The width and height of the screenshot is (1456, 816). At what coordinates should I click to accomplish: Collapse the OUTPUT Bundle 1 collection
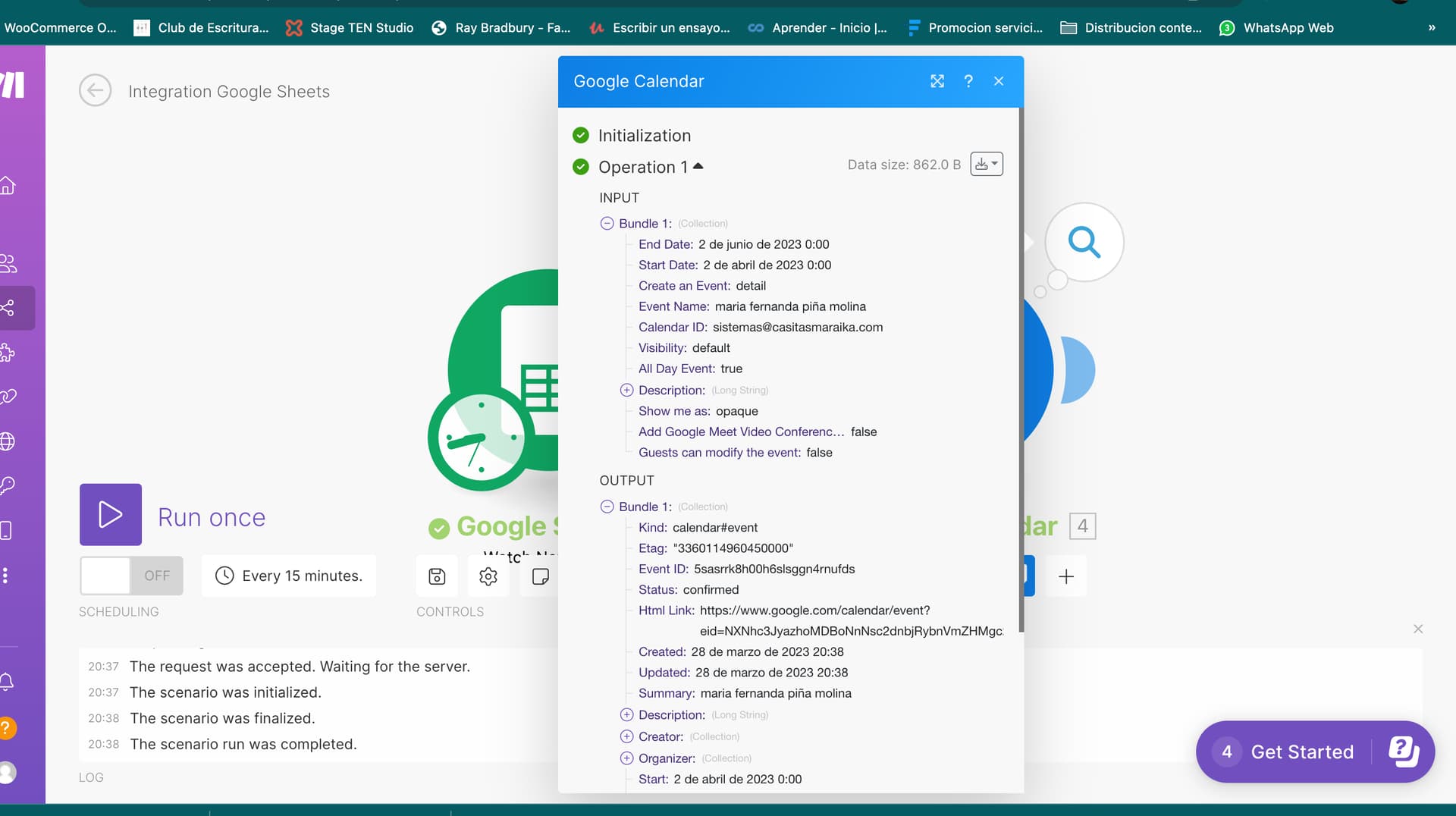point(607,507)
